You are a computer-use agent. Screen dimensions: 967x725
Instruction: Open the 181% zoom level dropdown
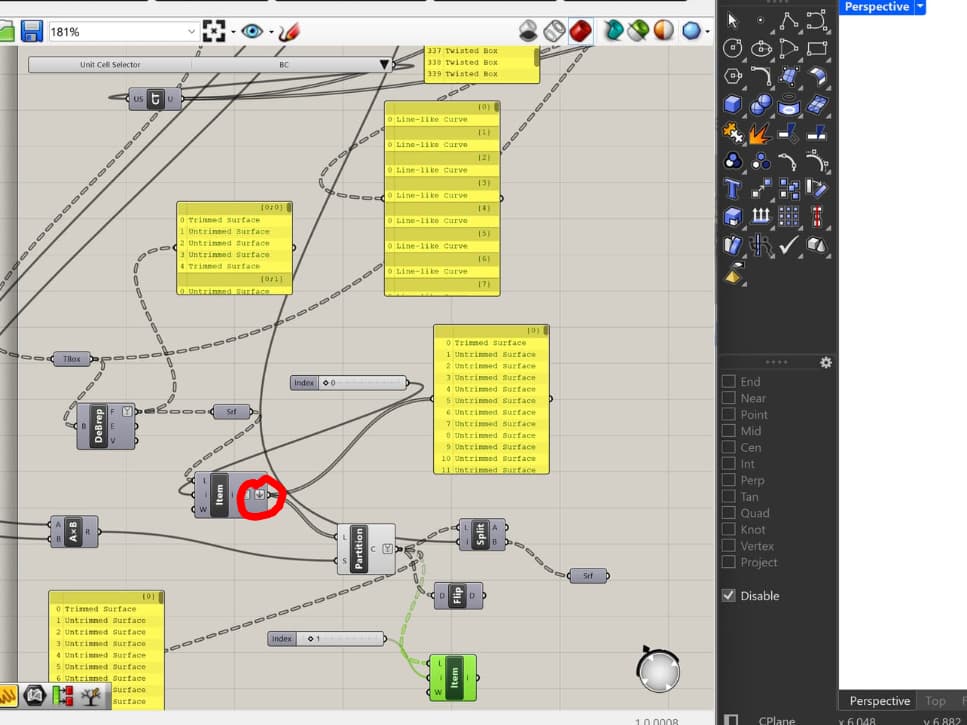(x=191, y=31)
